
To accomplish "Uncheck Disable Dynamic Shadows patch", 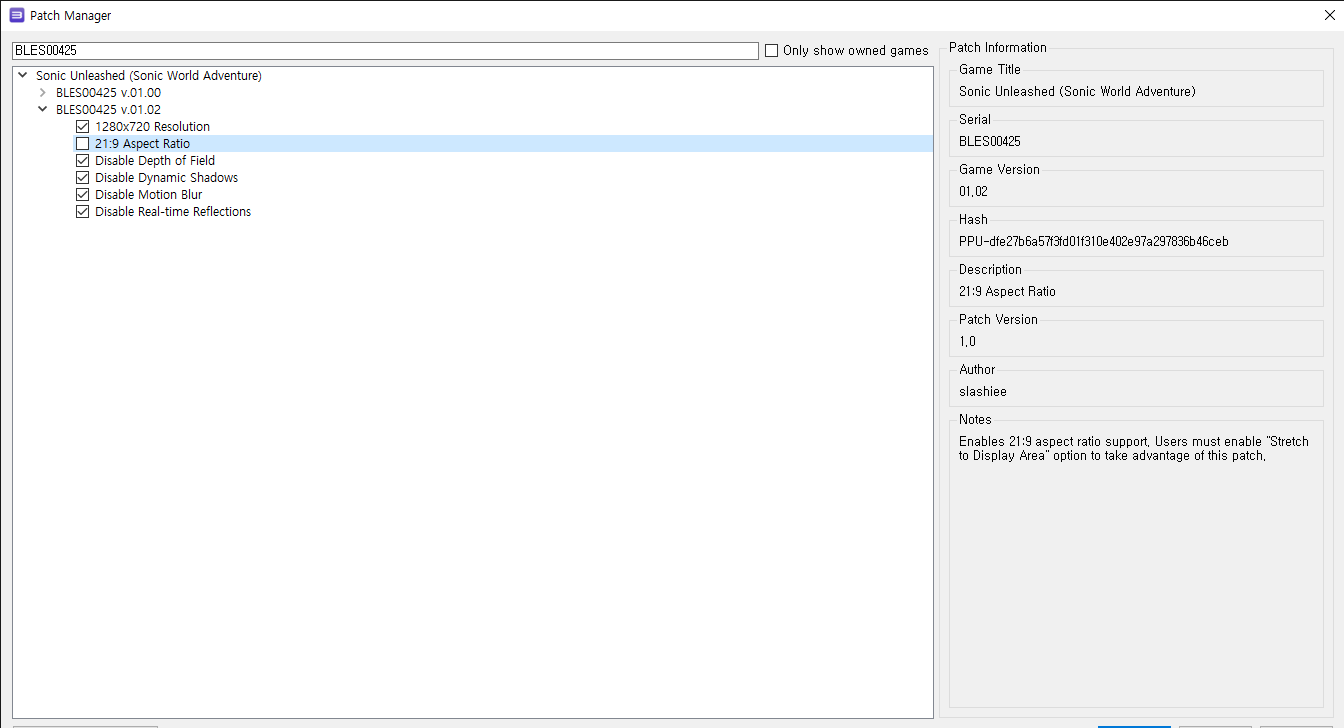I will pyautogui.click(x=83, y=178).
